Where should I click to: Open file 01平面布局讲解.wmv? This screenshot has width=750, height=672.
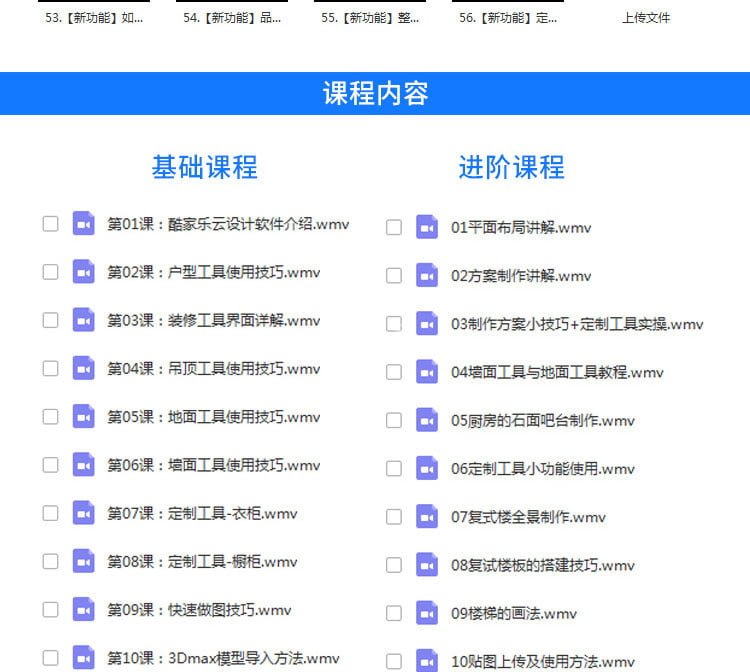(521, 228)
